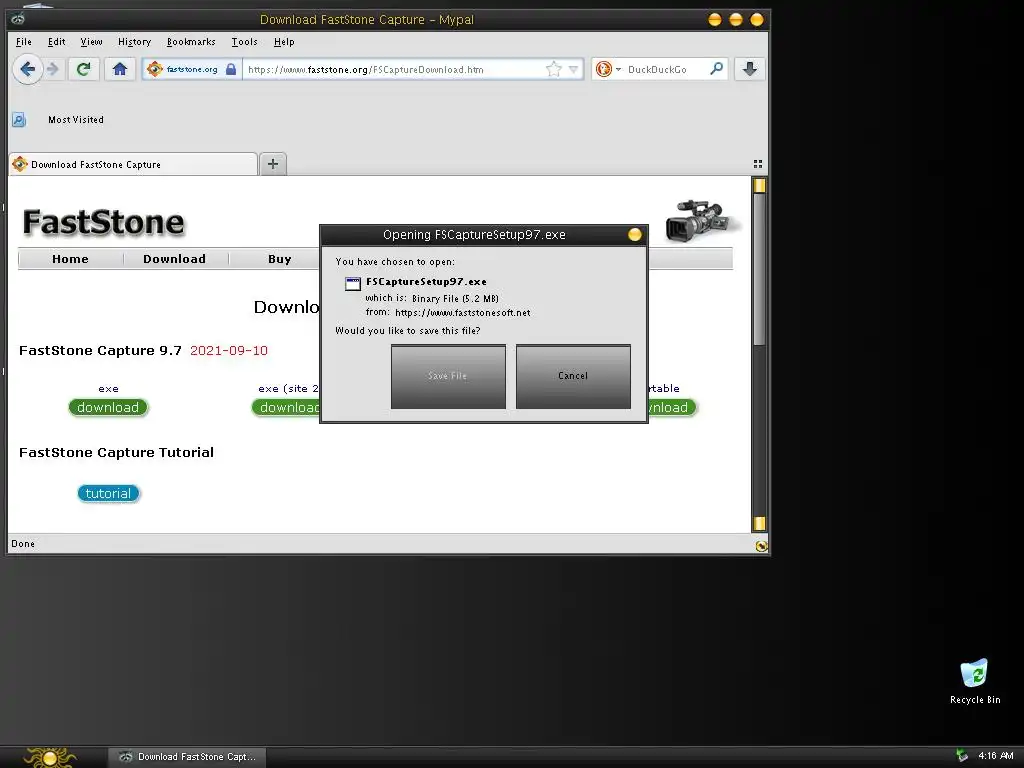Go back with the Back arrow button
Viewport: 1024px width, 768px height.
click(x=27, y=69)
